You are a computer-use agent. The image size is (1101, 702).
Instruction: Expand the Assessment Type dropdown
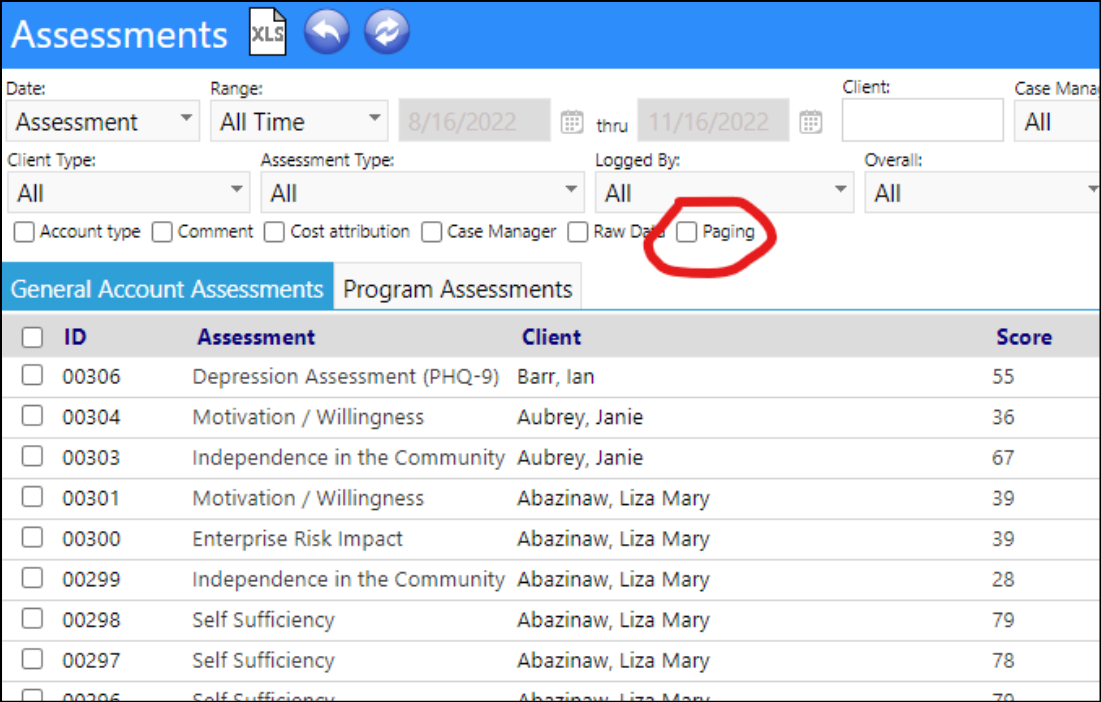pyautogui.click(x=423, y=192)
